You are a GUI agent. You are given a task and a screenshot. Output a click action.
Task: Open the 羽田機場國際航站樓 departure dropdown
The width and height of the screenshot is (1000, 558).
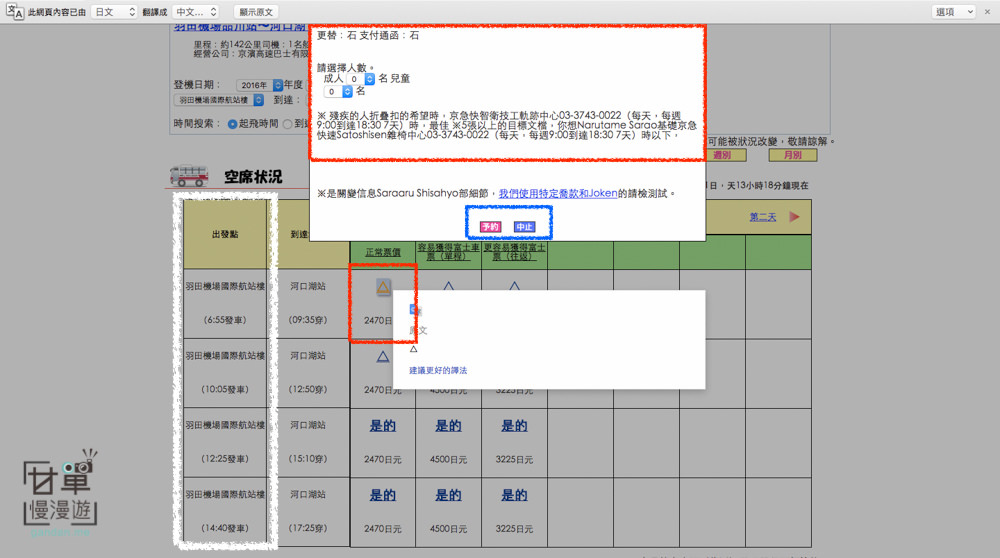[x=219, y=100]
